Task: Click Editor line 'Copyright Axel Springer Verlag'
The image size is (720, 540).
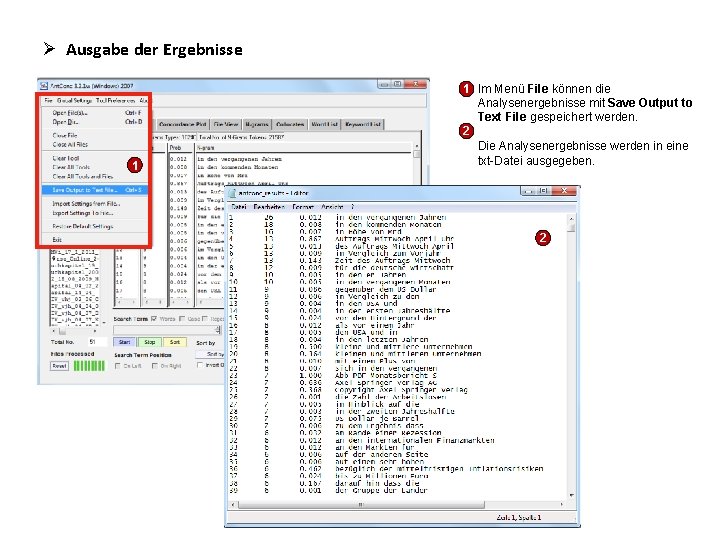Action: click(401, 390)
